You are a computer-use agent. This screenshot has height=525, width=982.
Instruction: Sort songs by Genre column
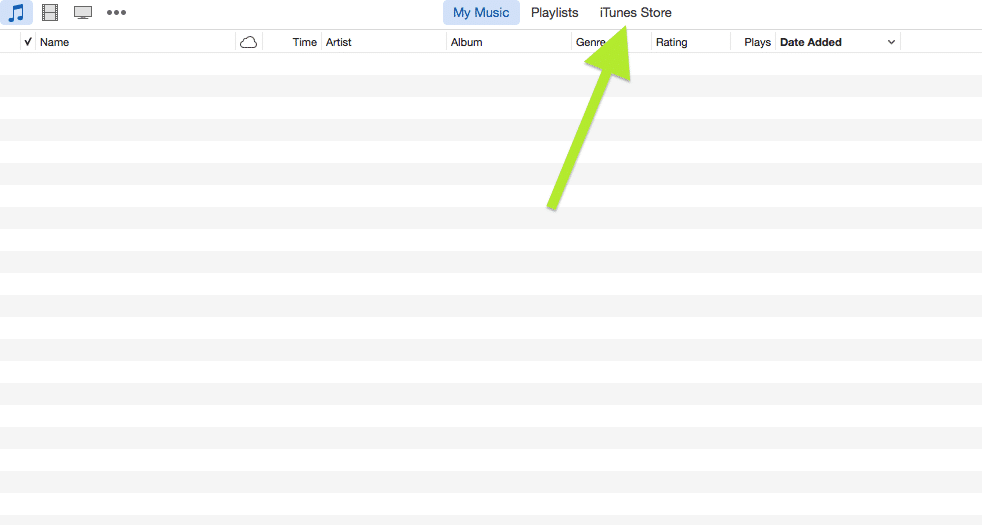click(x=611, y=42)
